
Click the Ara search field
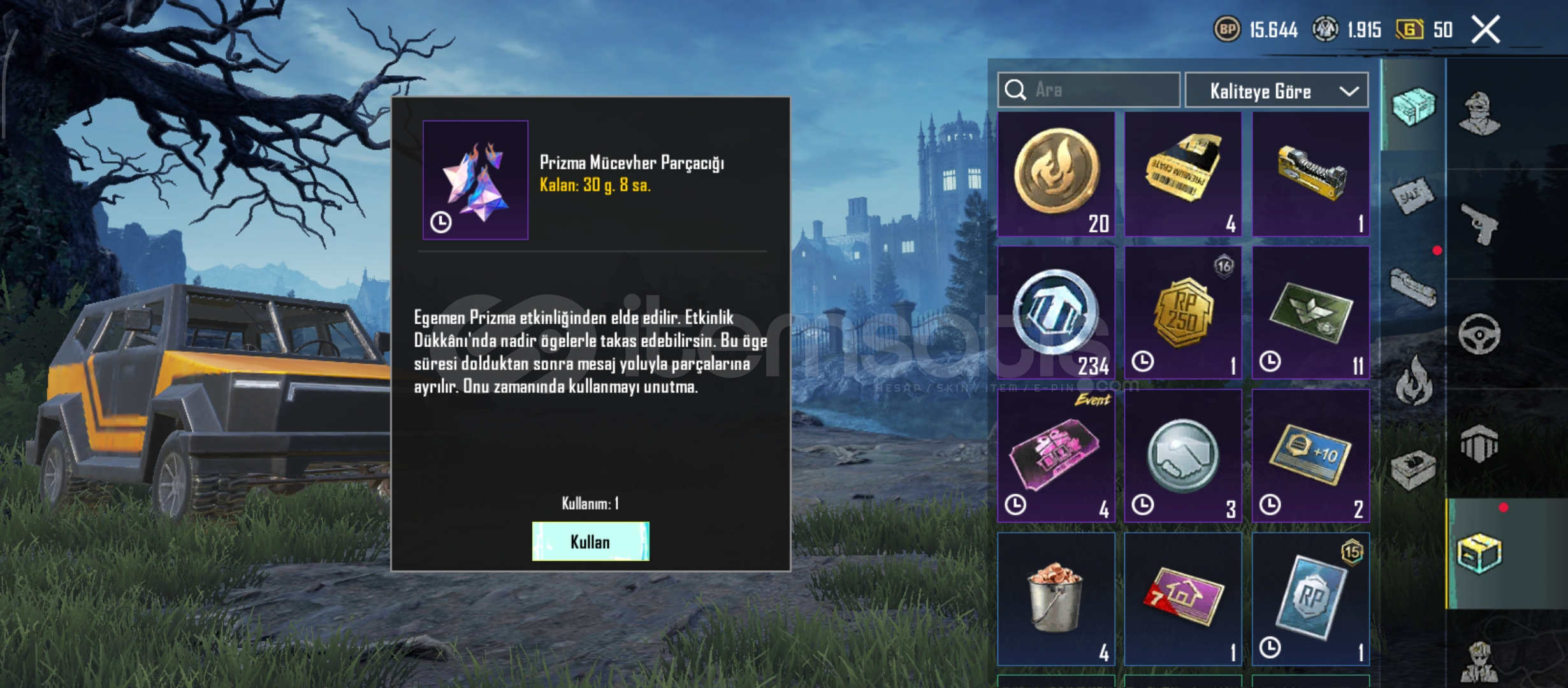[1089, 90]
